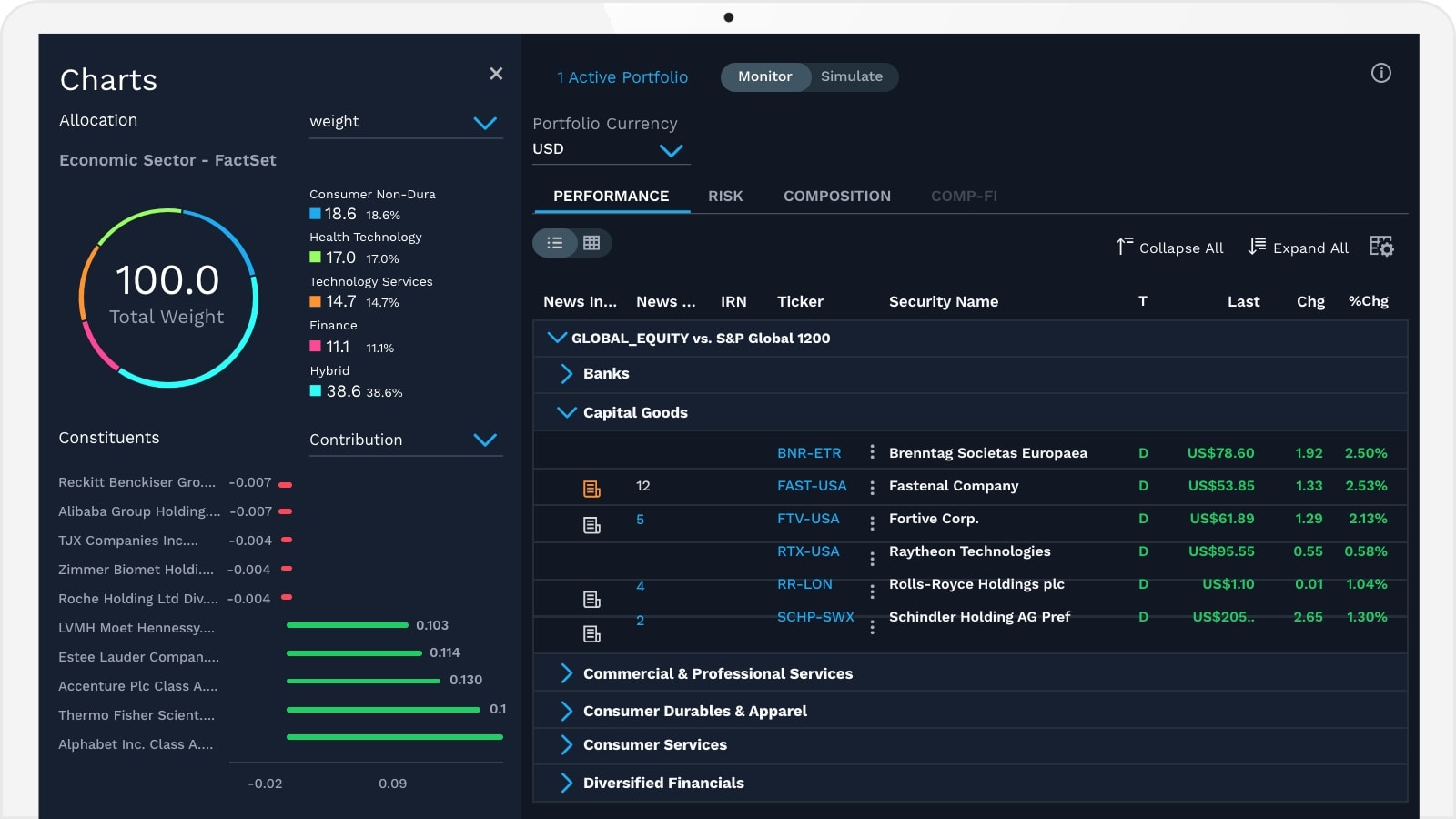Expand the Banks group
The height and width of the screenshot is (819, 1456).
566,374
